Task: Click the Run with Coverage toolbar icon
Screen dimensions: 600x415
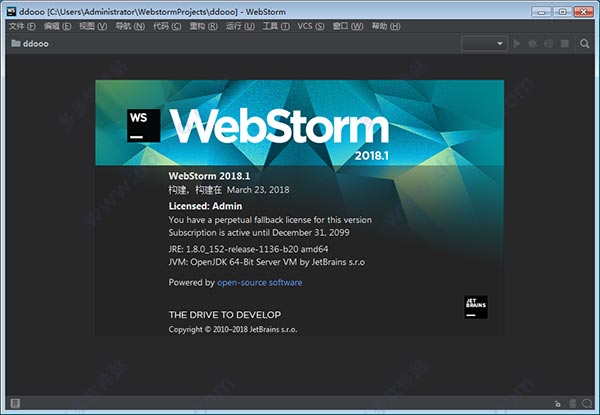Action: pos(549,44)
